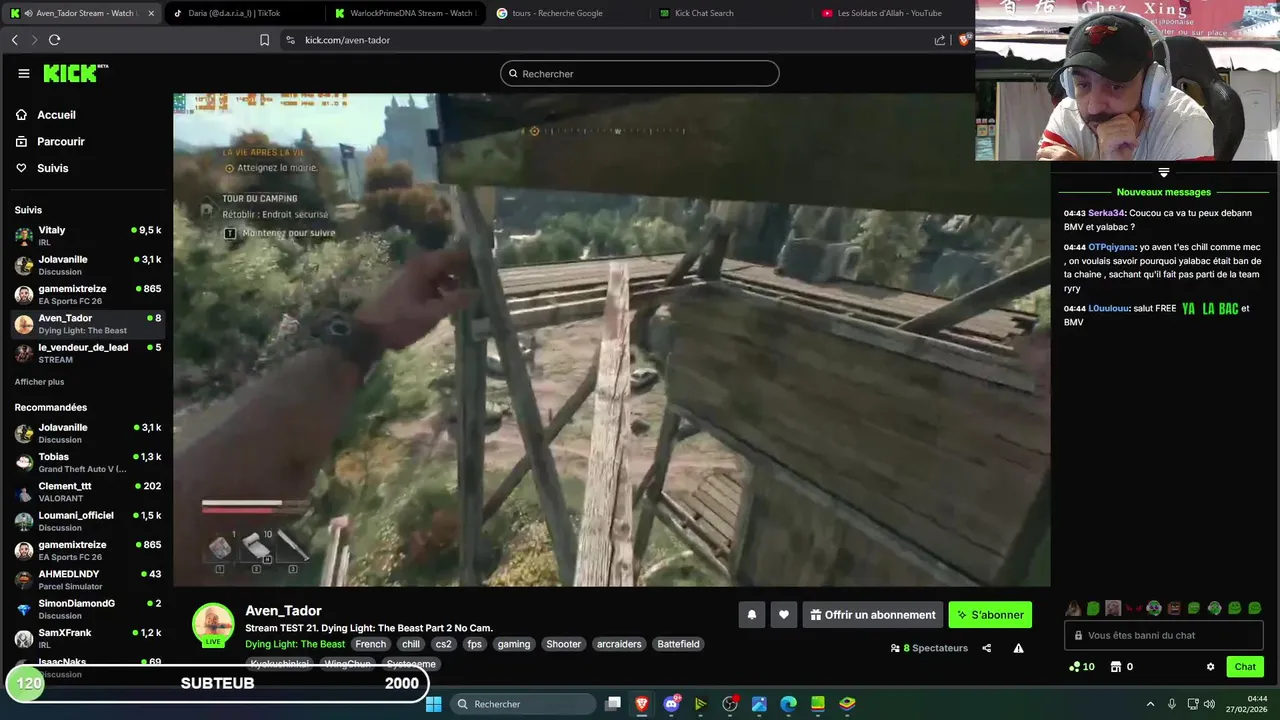This screenshot has width=1280, height=720.
Task: Open Accueil in the sidebar
Action: tap(56, 115)
